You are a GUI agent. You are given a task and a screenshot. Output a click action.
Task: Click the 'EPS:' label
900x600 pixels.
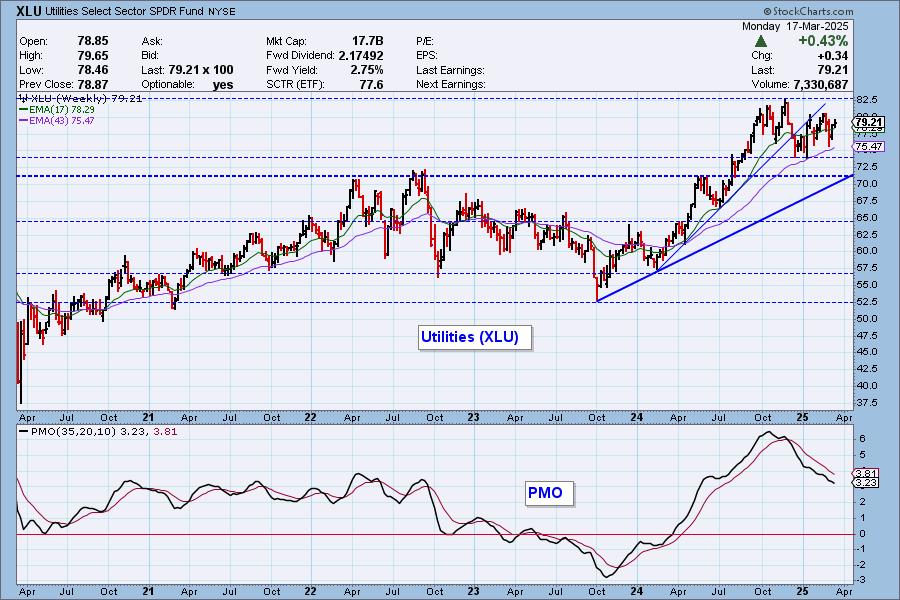(426, 56)
